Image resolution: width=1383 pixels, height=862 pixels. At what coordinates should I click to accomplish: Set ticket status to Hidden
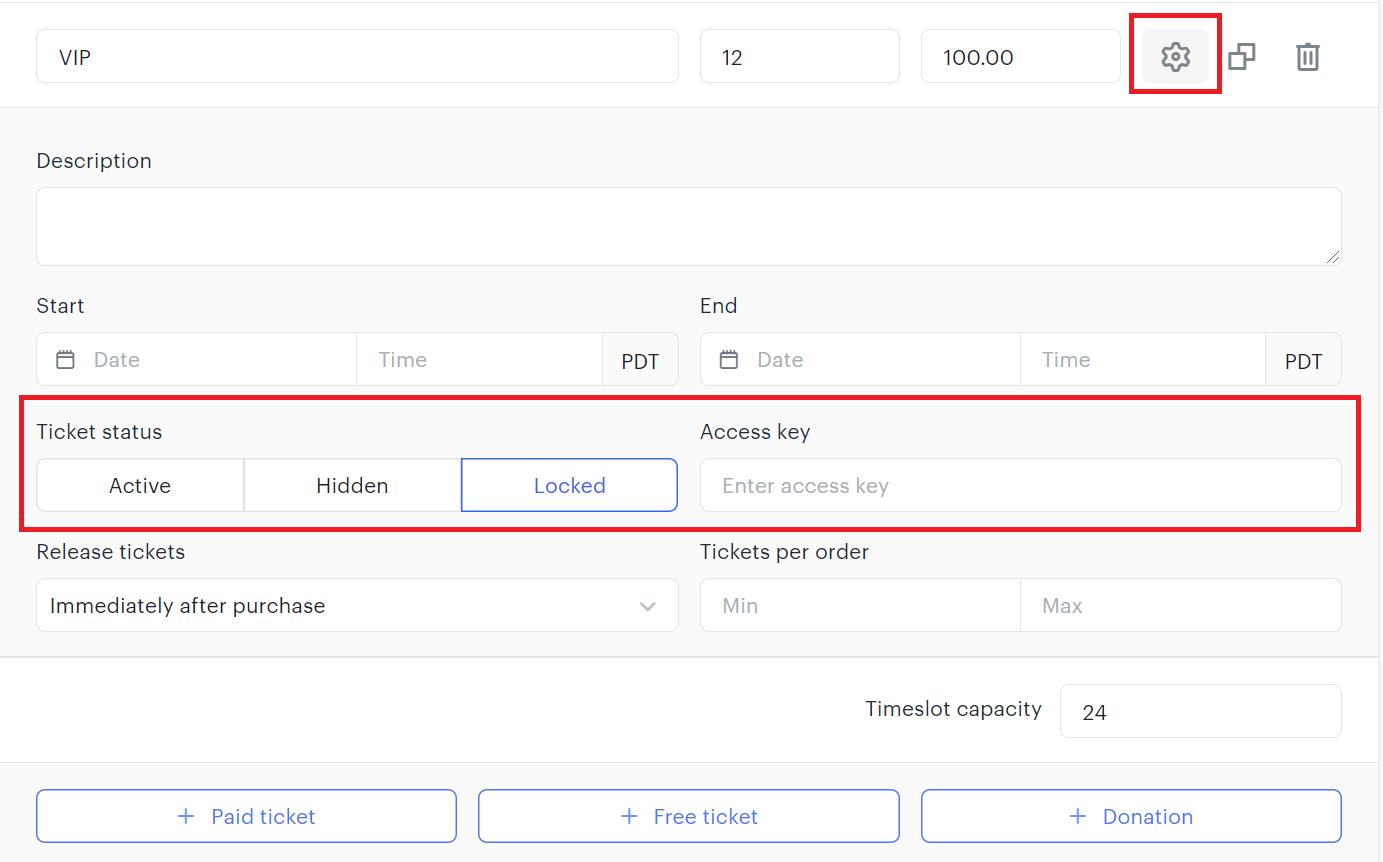tap(352, 486)
